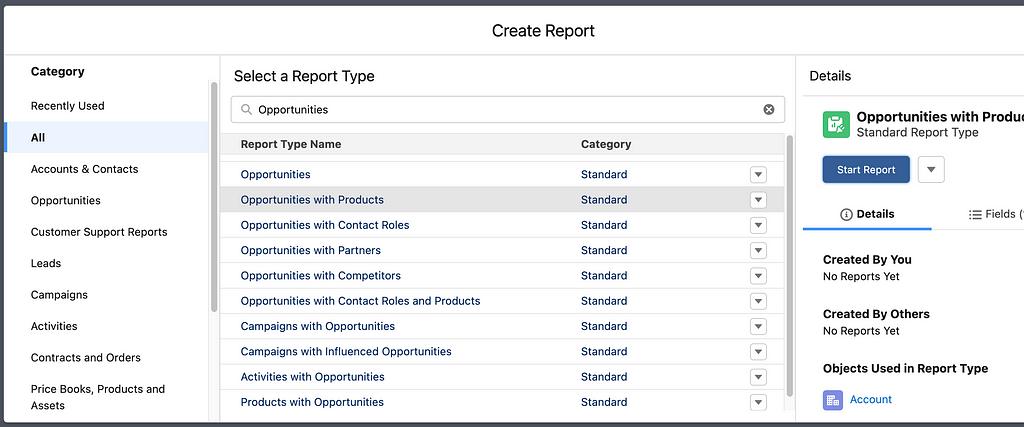This screenshot has width=1024, height=427.
Task: Click the Fields tab list icon
Action: click(x=975, y=214)
